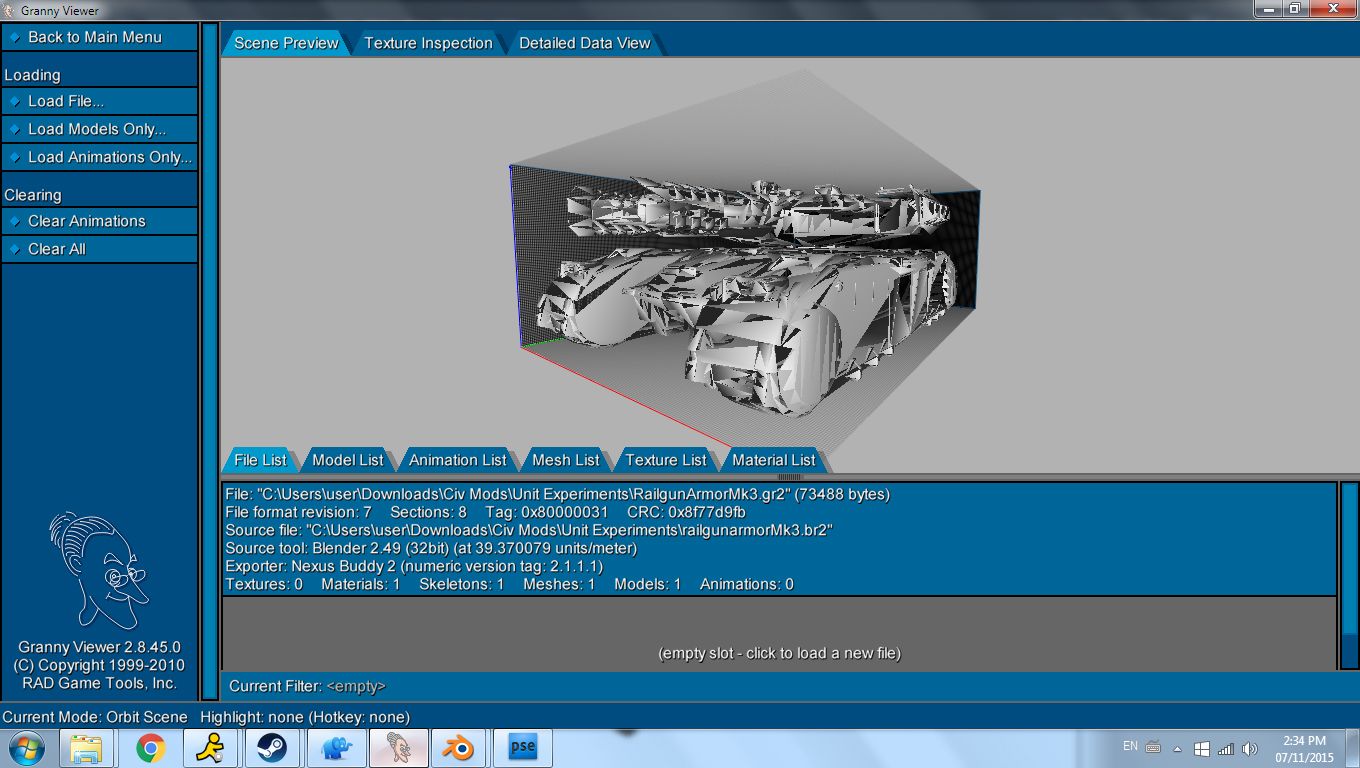Click the Load File... button
This screenshot has height=768, width=1360.
pyautogui.click(x=99, y=101)
